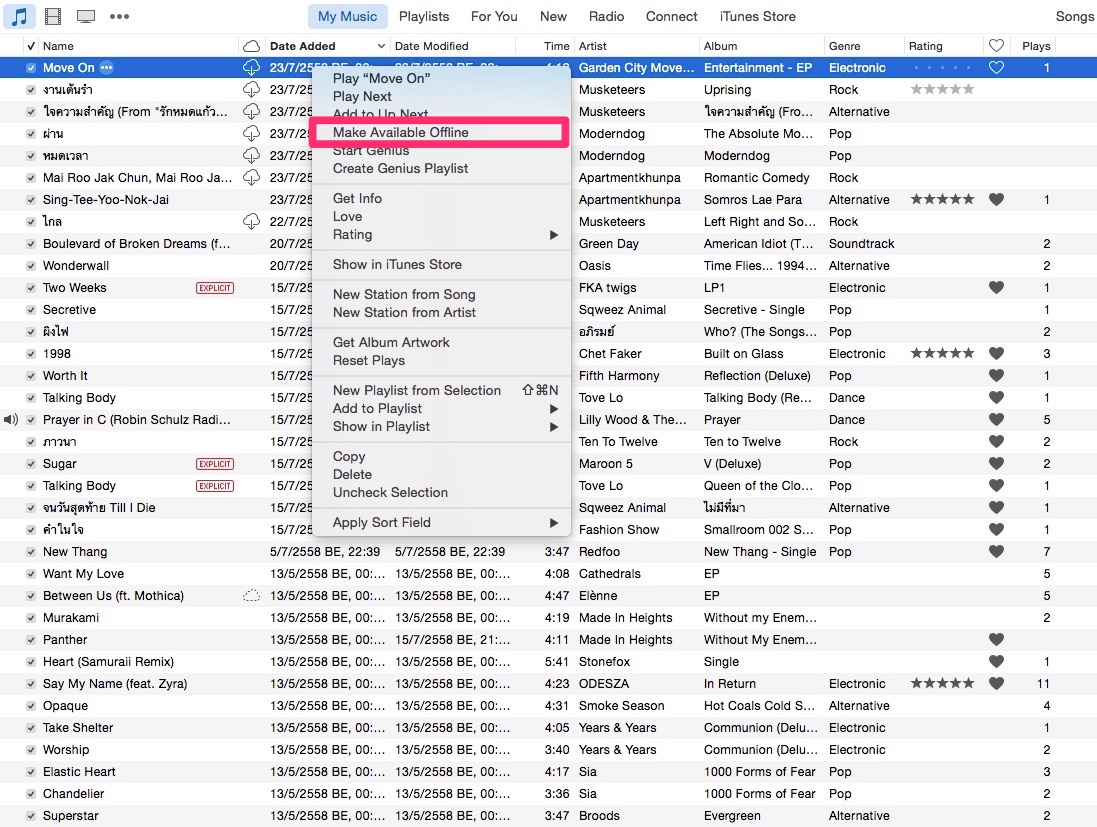Download ผ่าน from iCloud
The width and height of the screenshot is (1097, 827).
[251, 134]
